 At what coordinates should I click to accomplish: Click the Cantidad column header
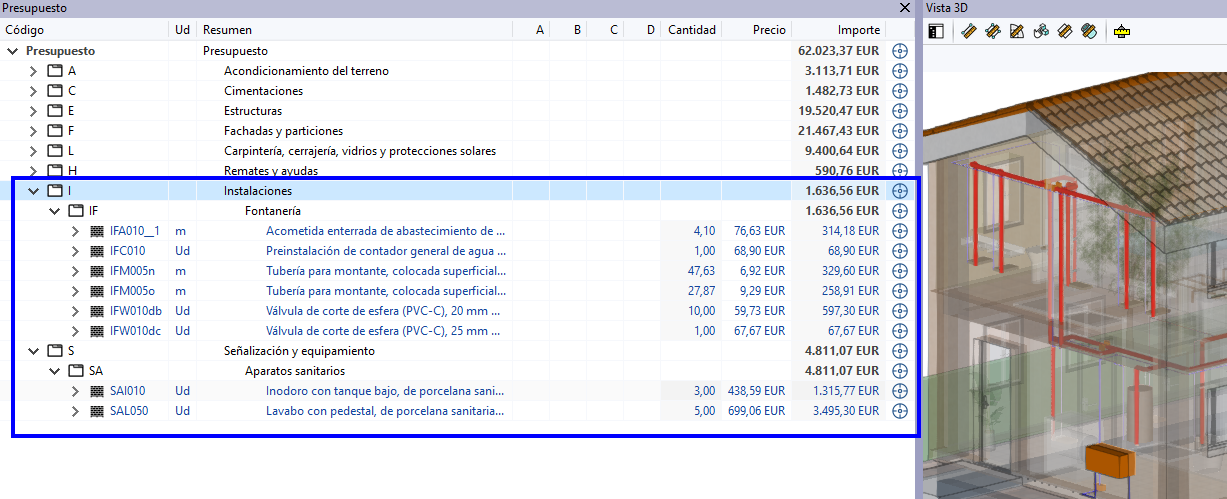tap(691, 30)
